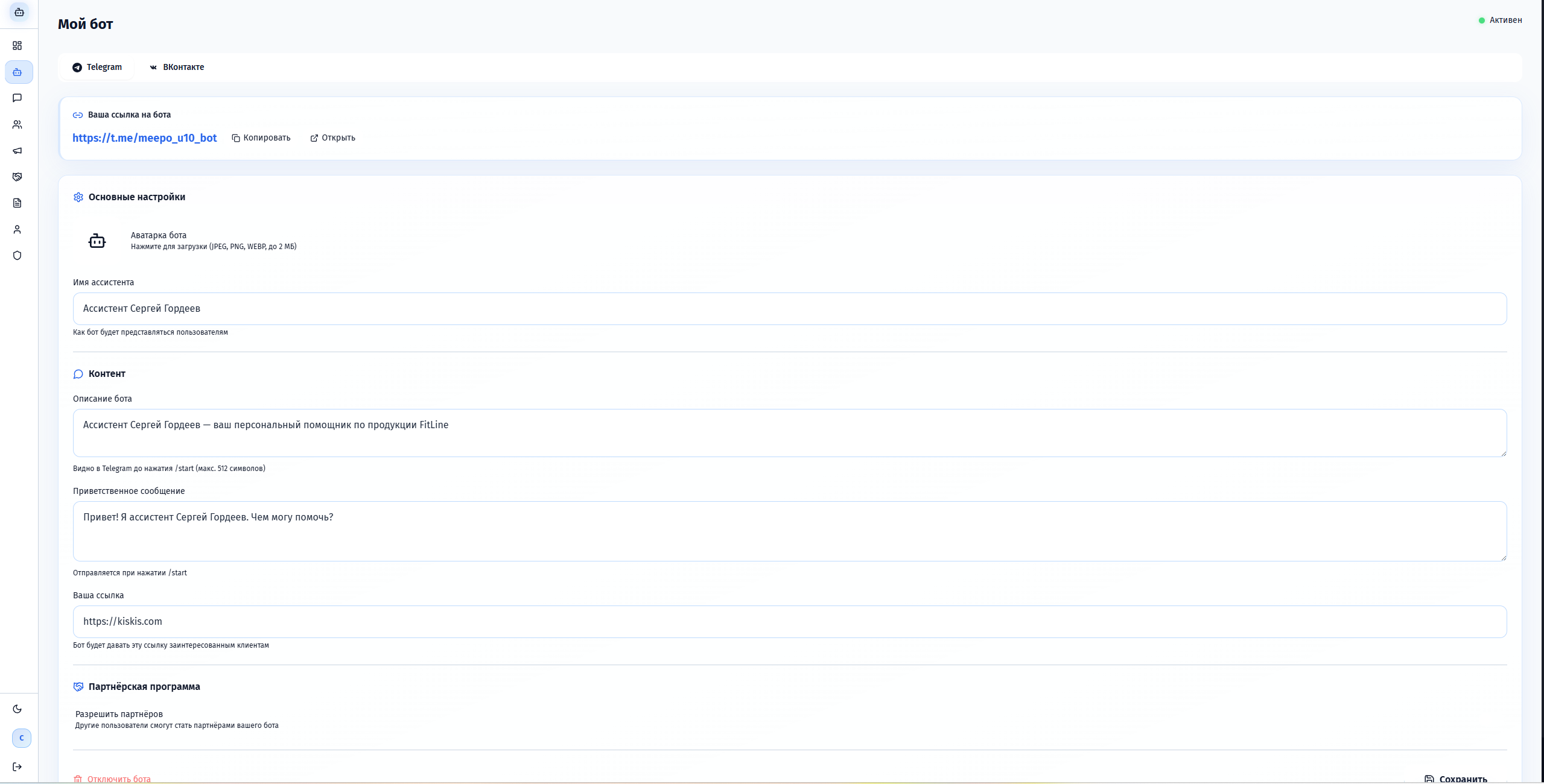
Task: Click the 'Активен' status text
Action: tap(1506, 21)
